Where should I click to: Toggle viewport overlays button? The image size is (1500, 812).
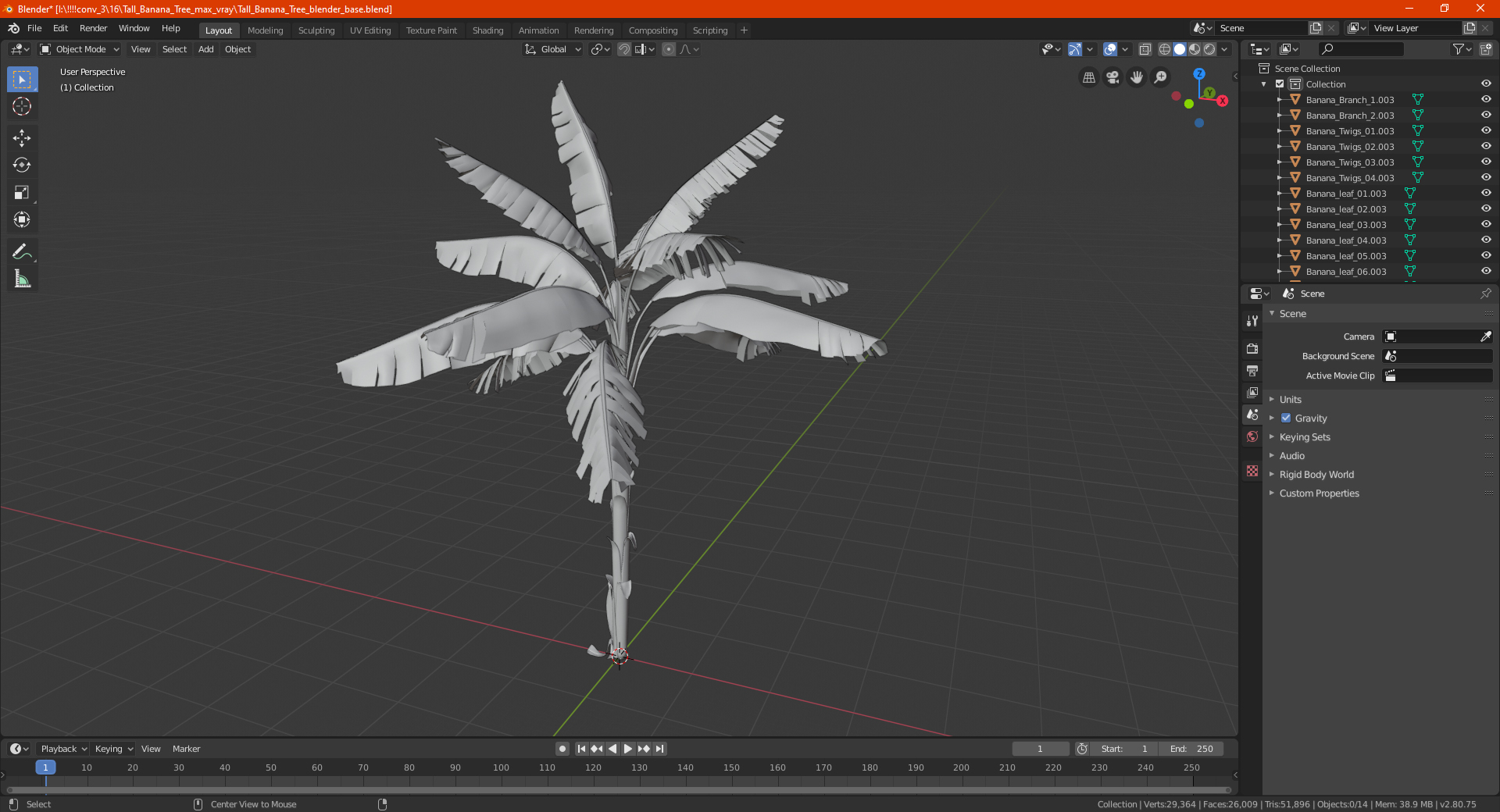click(x=1110, y=49)
